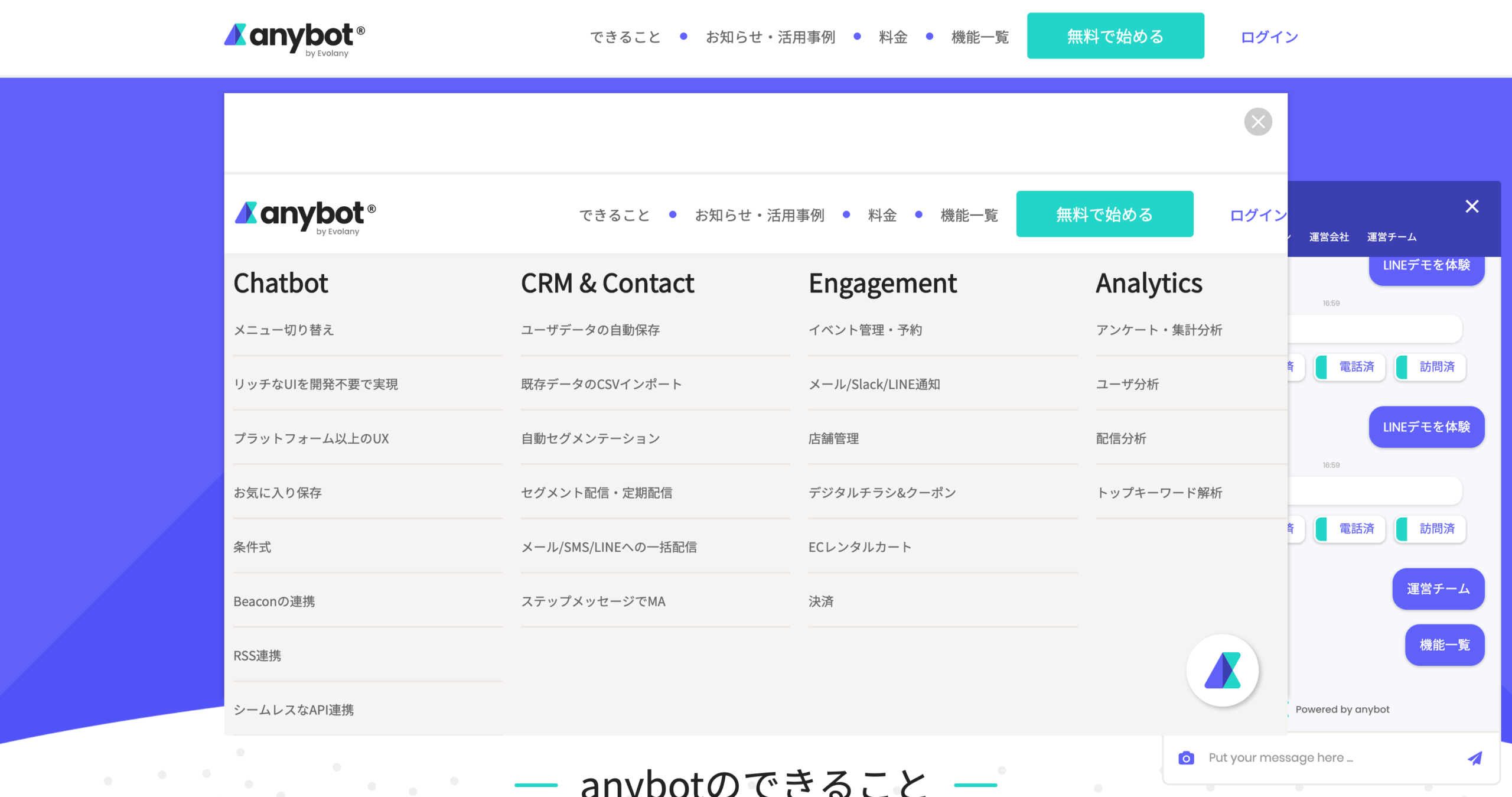
Task: Open メール/Slack/LINE通知 link
Action: [x=874, y=384]
